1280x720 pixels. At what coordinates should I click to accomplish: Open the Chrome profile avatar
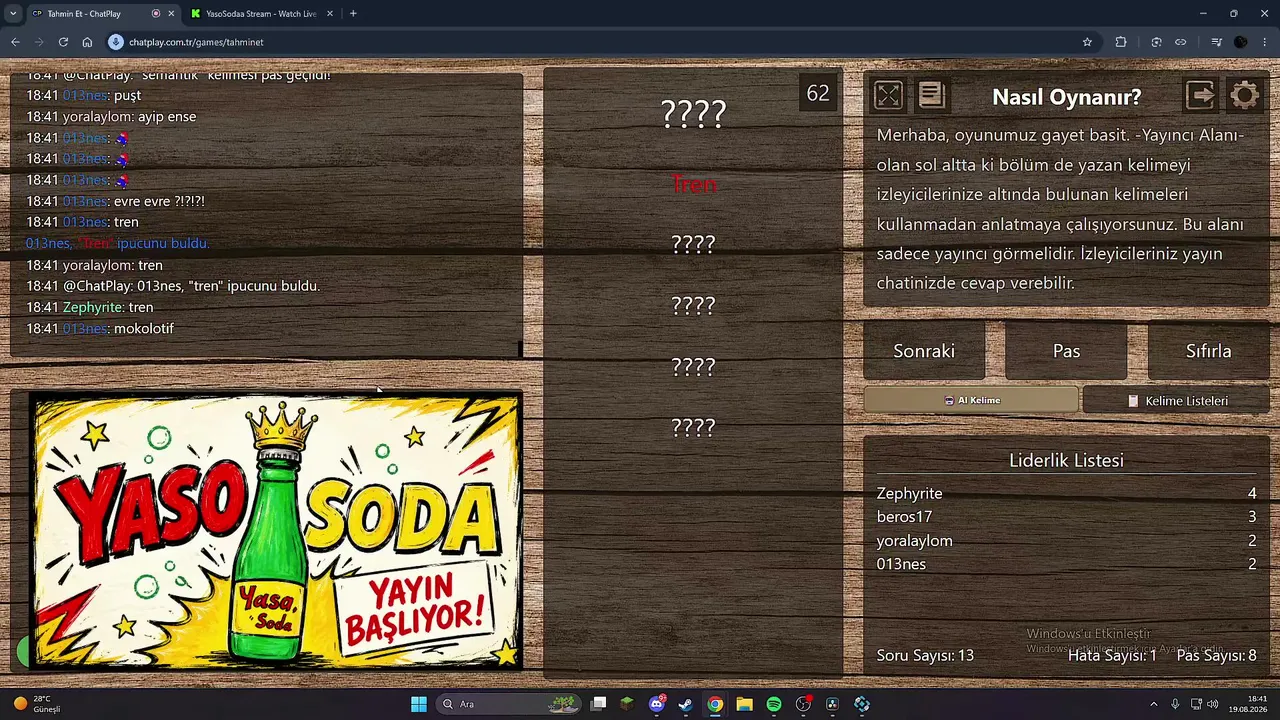[1241, 42]
